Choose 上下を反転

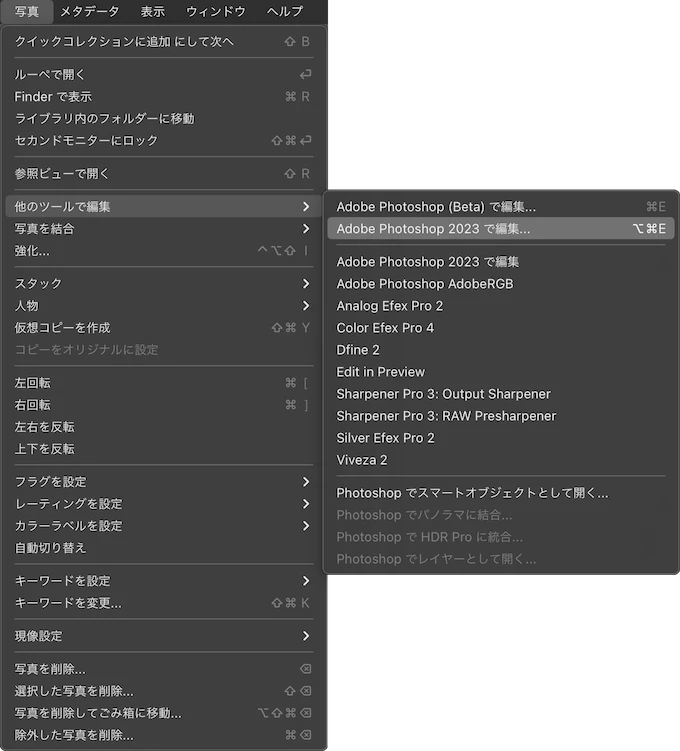pos(164,449)
